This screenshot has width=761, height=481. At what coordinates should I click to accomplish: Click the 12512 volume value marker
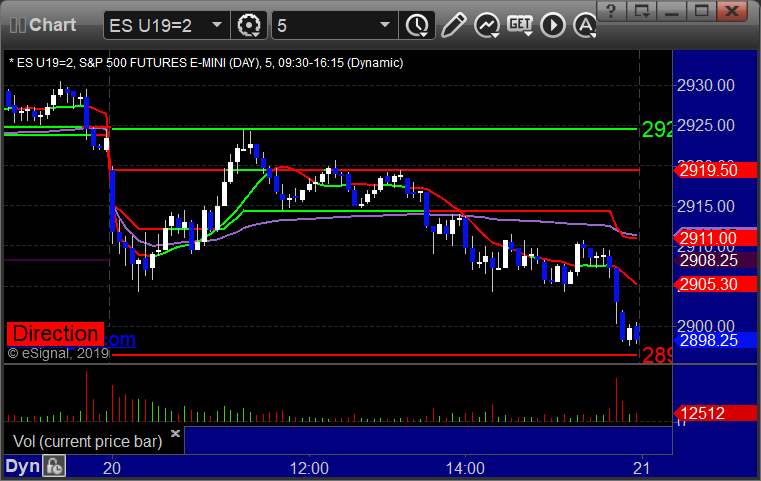(x=715, y=413)
